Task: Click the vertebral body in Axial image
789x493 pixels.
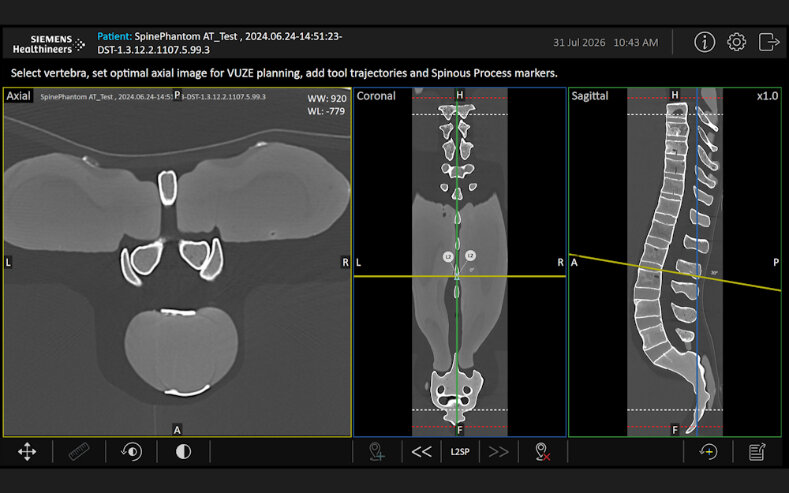Action: click(x=181, y=351)
